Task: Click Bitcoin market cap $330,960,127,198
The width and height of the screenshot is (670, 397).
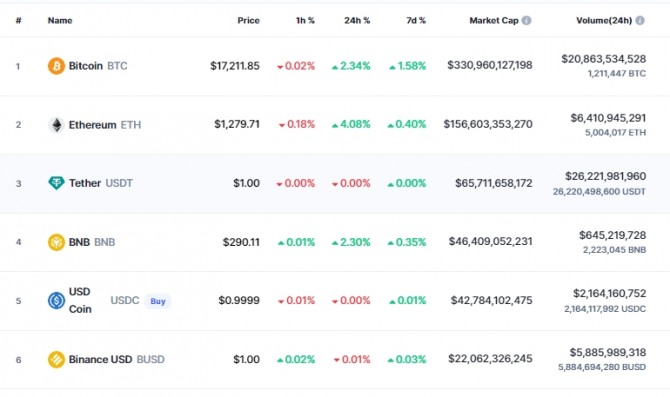Action: point(490,65)
